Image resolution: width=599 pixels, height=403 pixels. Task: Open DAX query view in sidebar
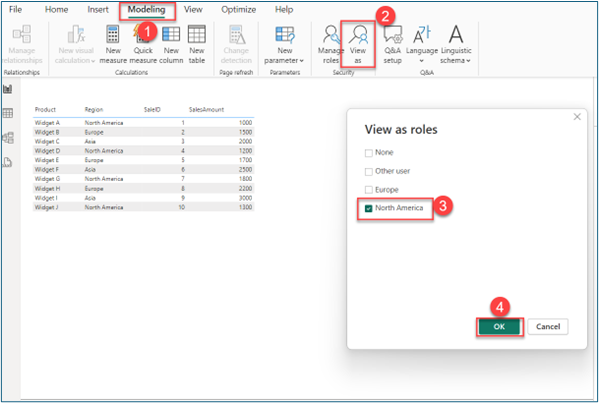click(x=8, y=162)
